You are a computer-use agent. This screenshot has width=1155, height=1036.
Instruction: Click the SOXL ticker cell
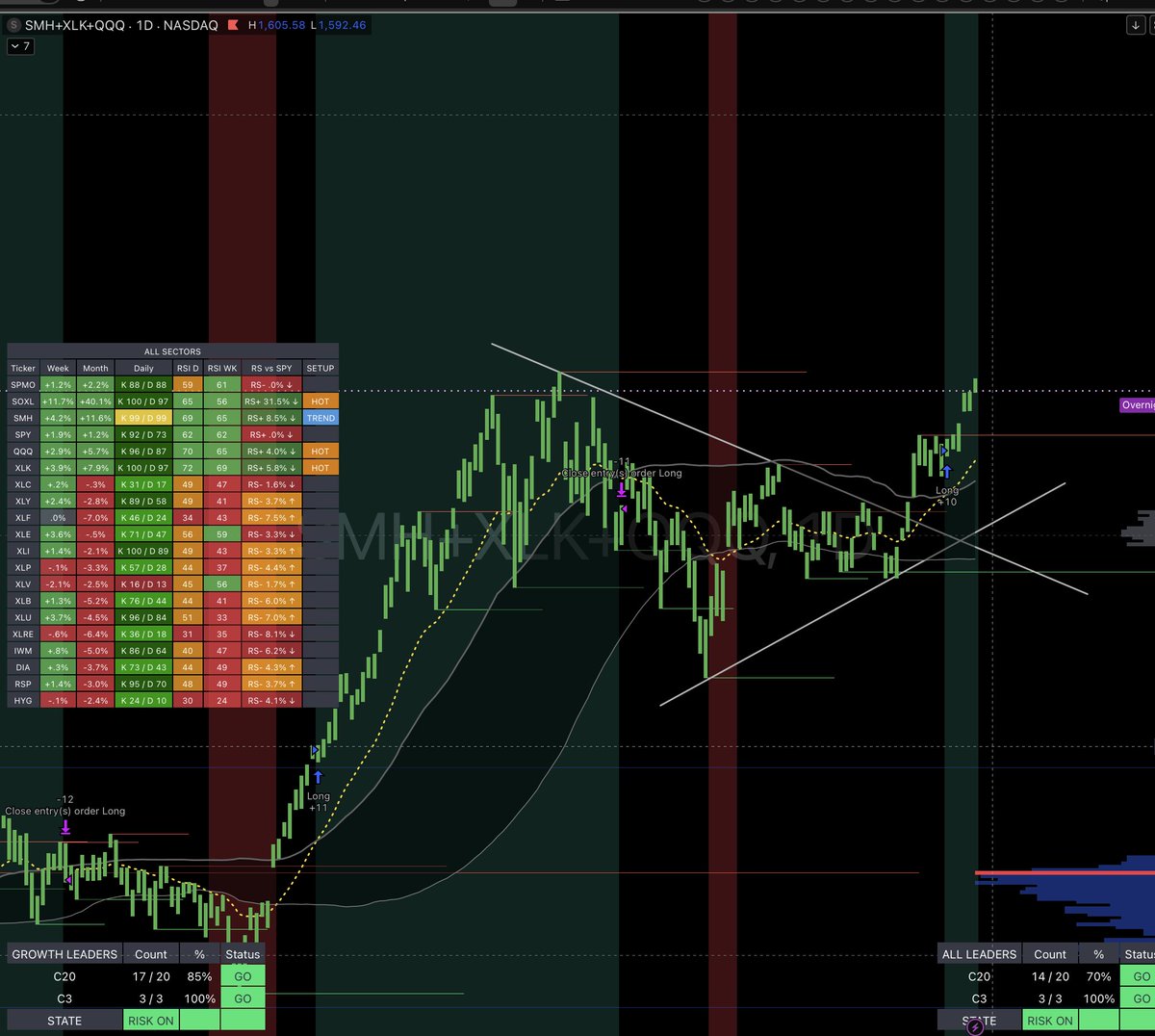coord(23,401)
